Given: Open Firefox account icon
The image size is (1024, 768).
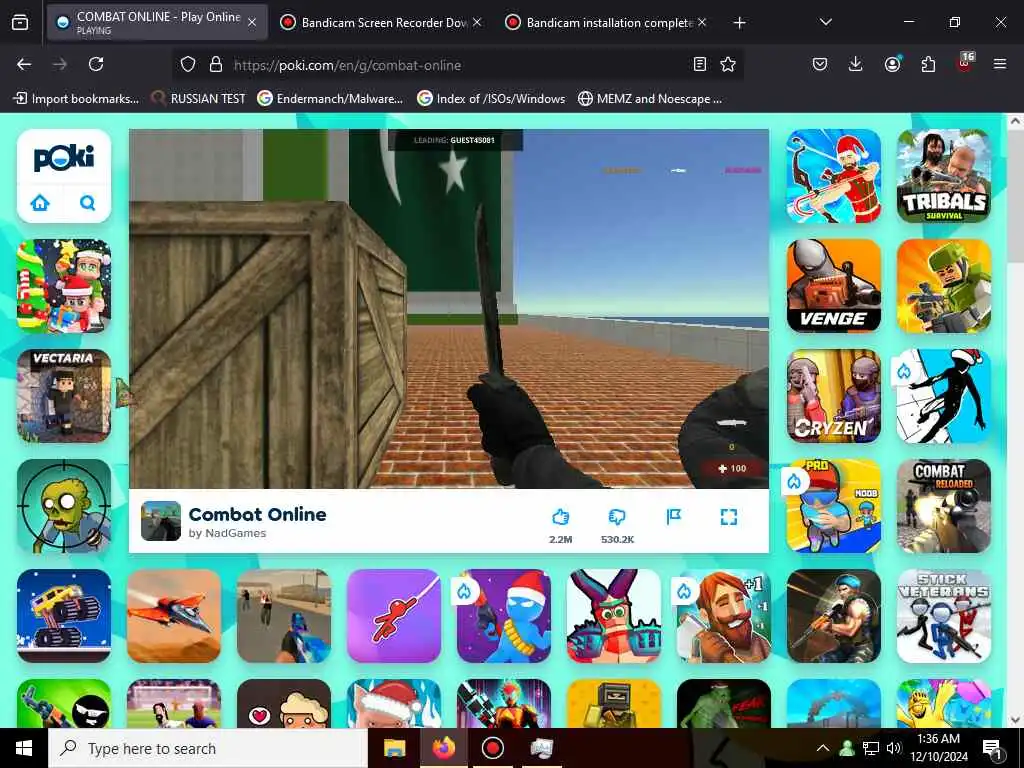Looking at the screenshot, I should click(892, 64).
